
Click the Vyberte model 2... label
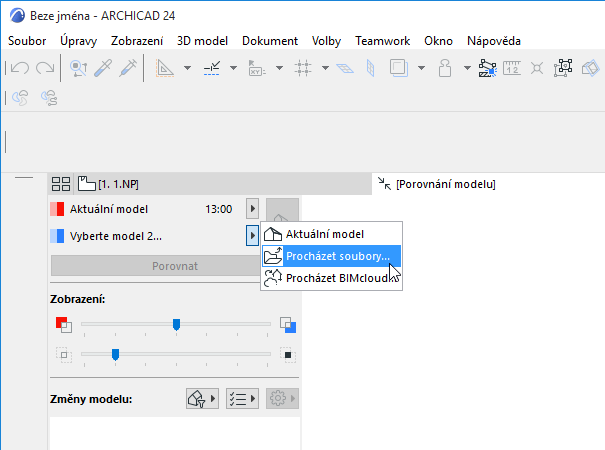116,236
